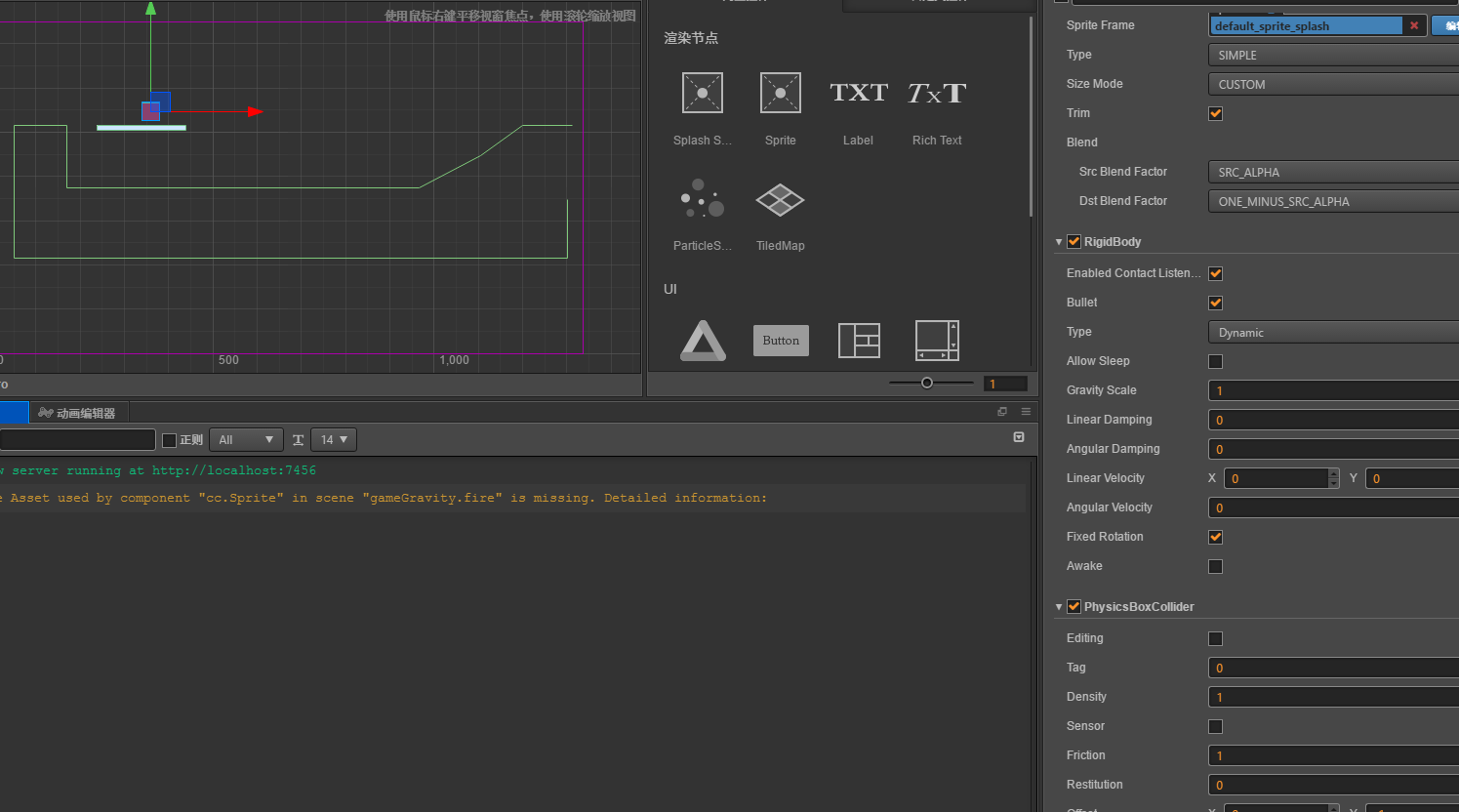
Task: Open the Dst Blend Factor dropdown
Action: [1333, 201]
